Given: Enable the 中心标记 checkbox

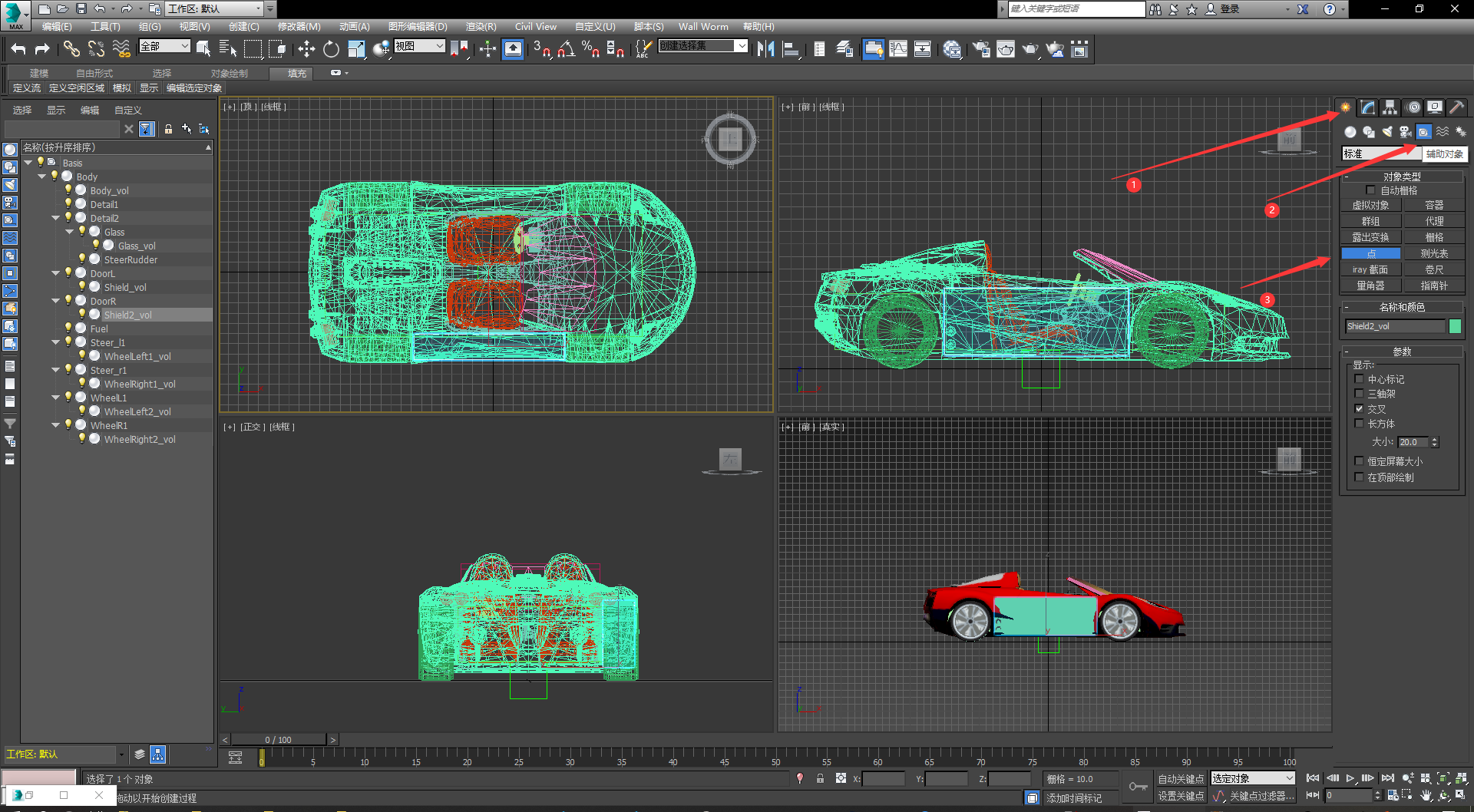Looking at the screenshot, I should (x=1359, y=379).
